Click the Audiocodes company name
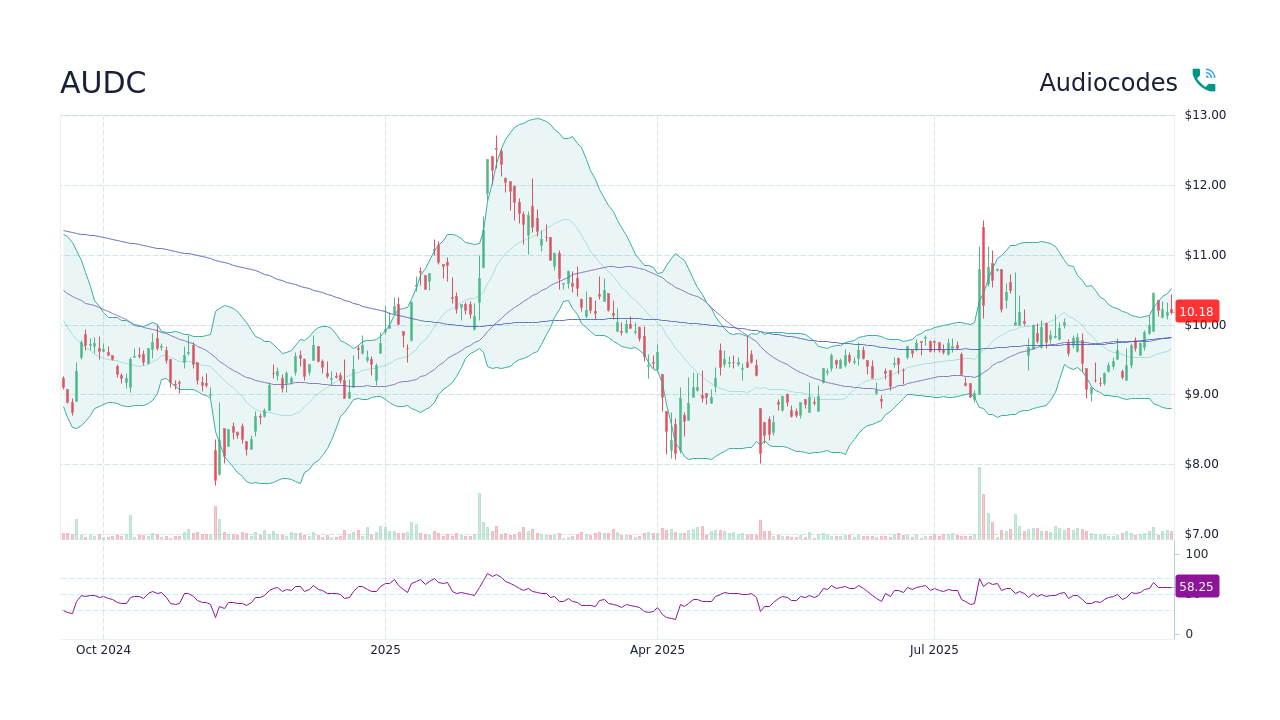 click(1108, 83)
